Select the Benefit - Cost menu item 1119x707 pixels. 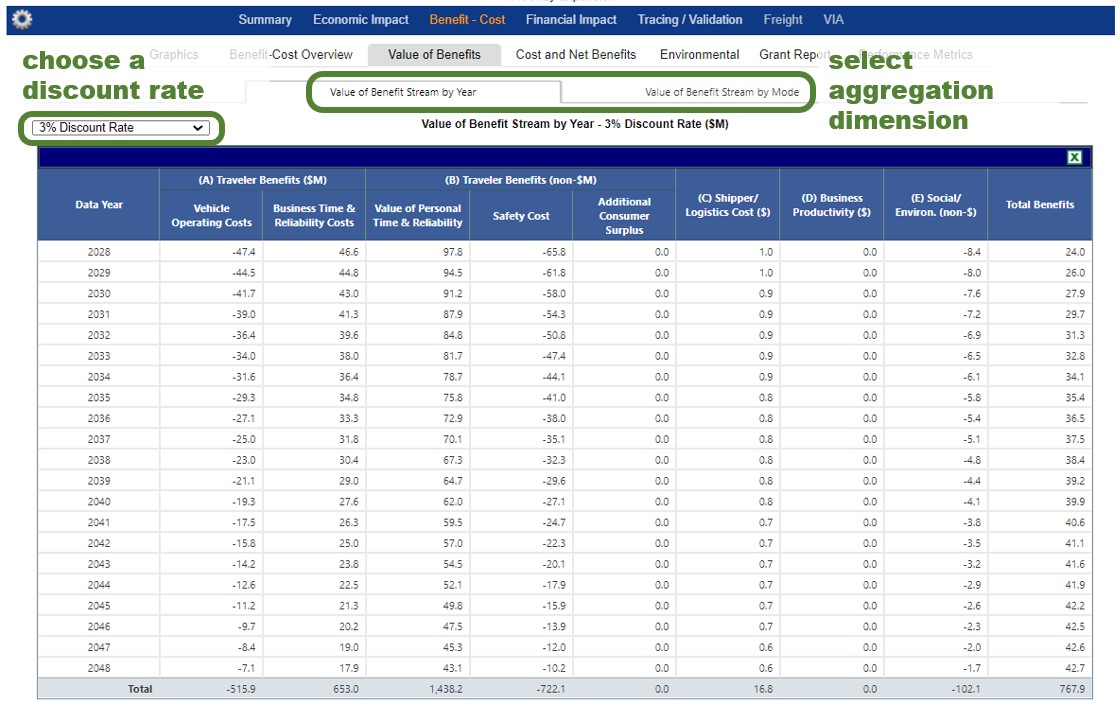pyautogui.click(x=467, y=20)
